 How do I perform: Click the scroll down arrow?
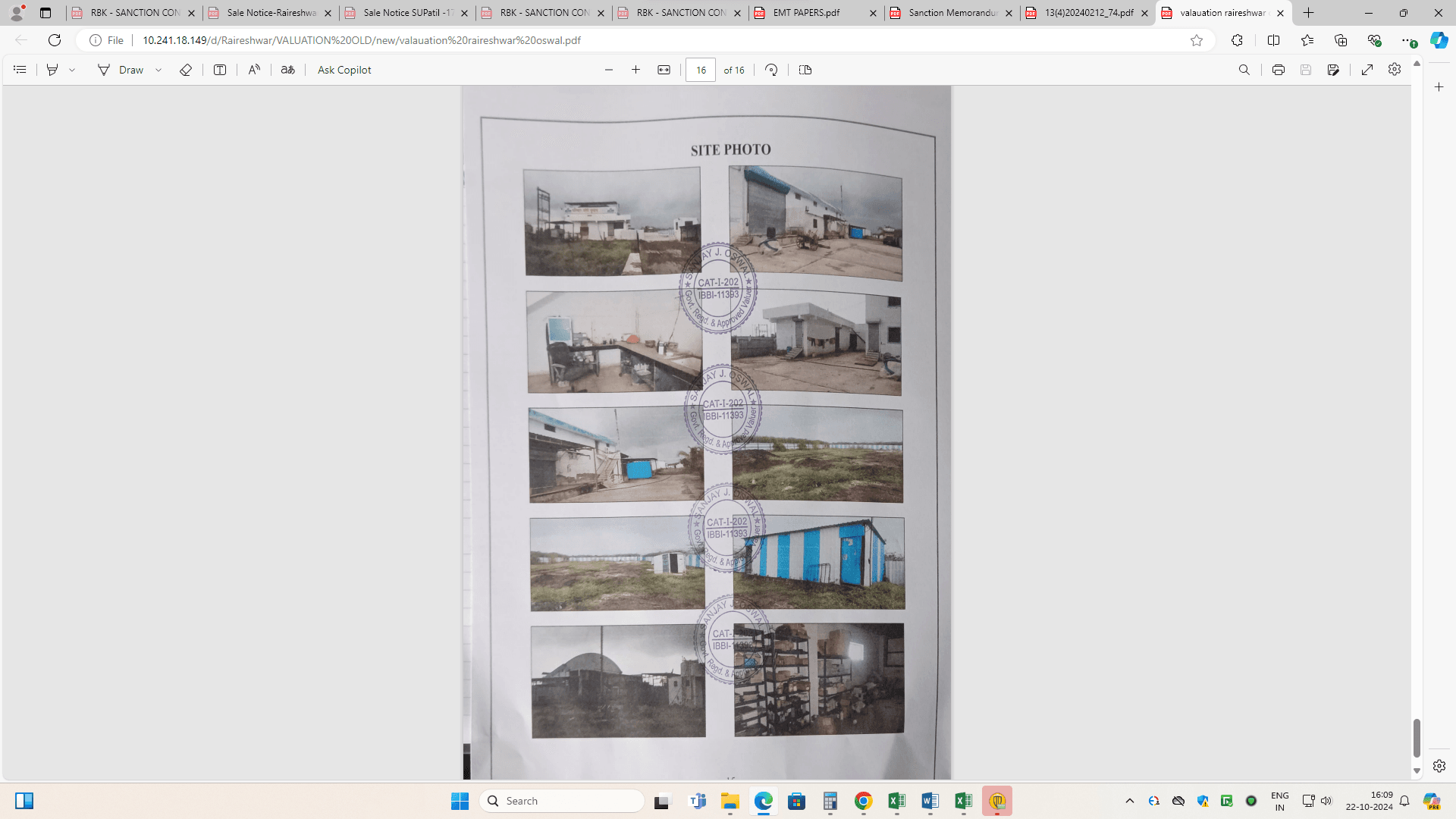pyautogui.click(x=1417, y=771)
